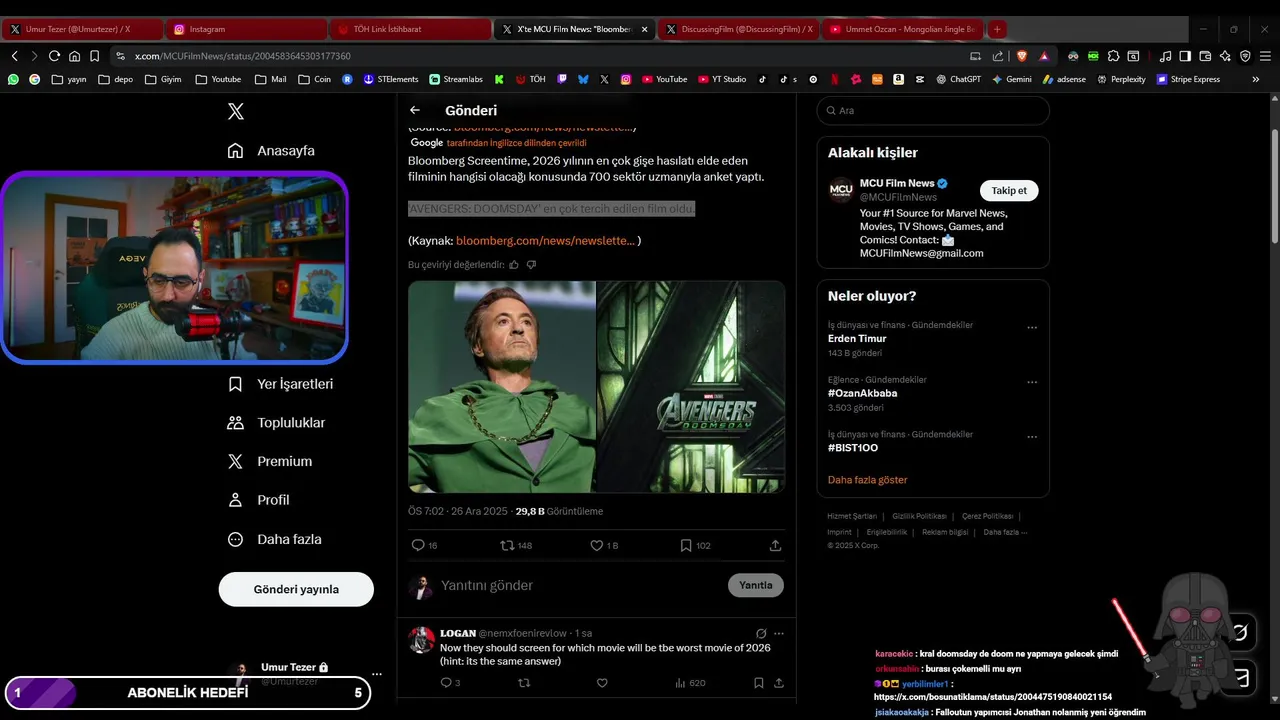This screenshot has width=1280, height=720.
Task: Switch to DiscussingFilm tab
Action: (x=737, y=29)
